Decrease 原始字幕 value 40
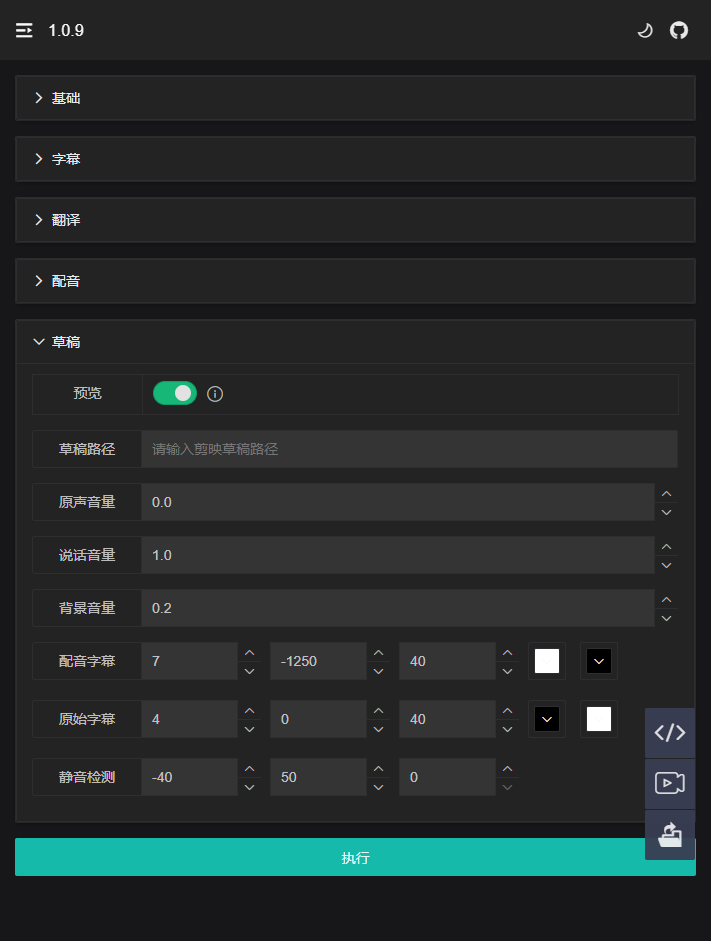This screenshot has width=711, height=941. tap(508, 729)
